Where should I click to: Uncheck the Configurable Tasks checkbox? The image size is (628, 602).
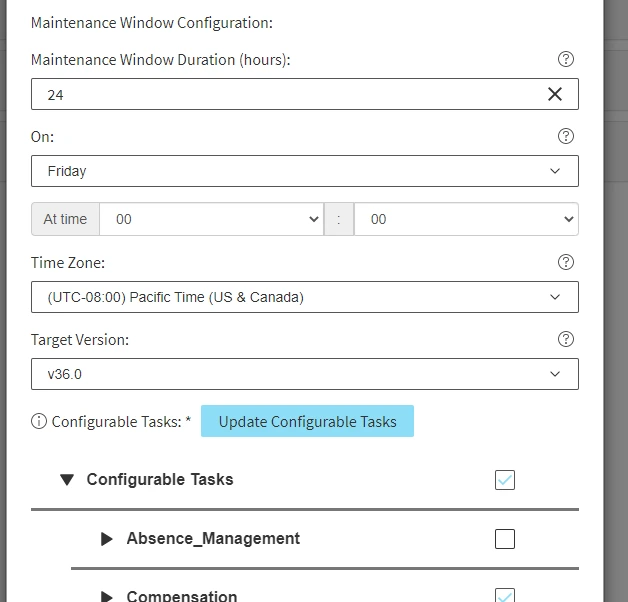[505, 480]
